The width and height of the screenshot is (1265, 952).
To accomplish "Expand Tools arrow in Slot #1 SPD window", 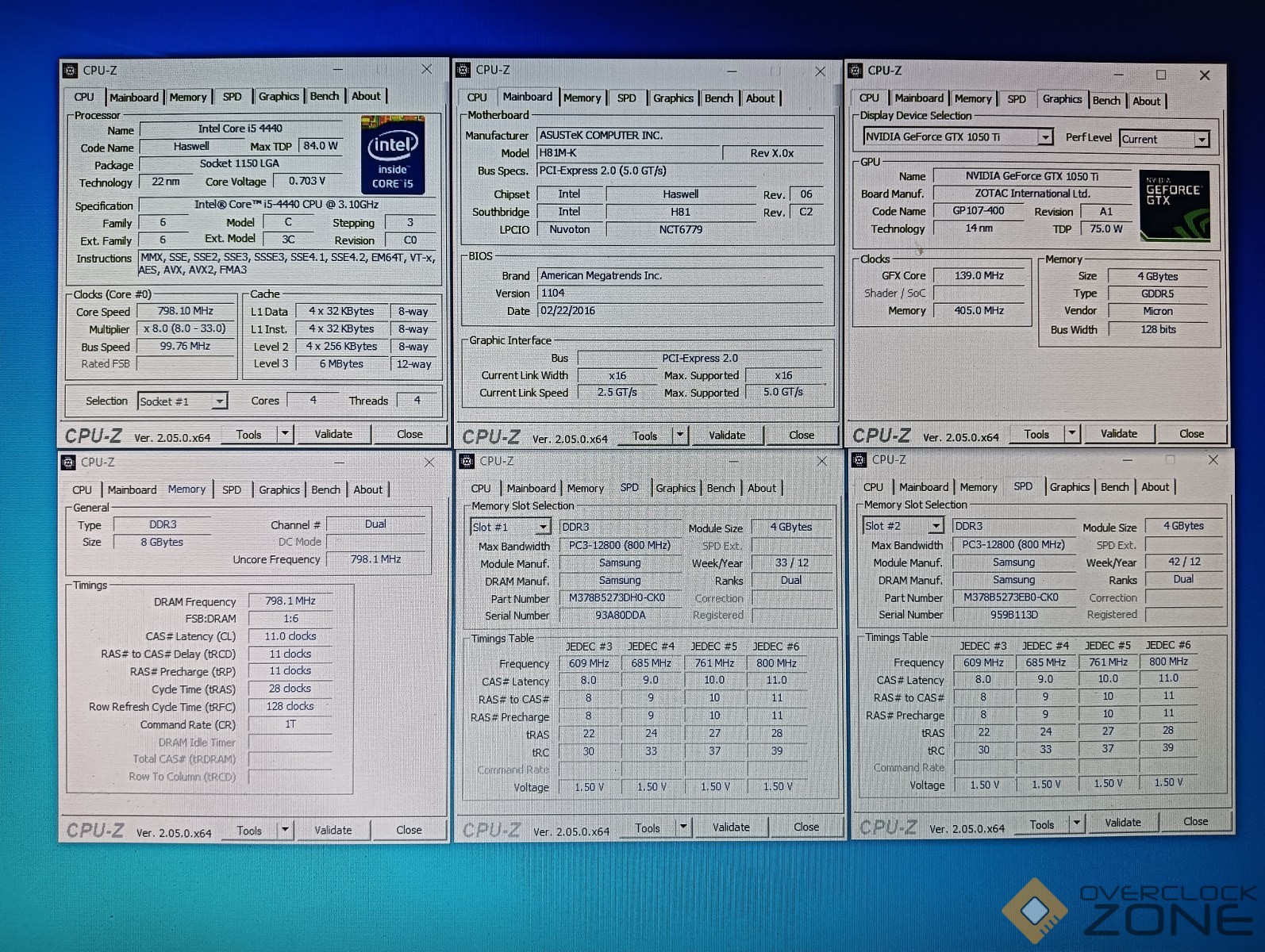I will pyautogui.click(x=682, y=827).
